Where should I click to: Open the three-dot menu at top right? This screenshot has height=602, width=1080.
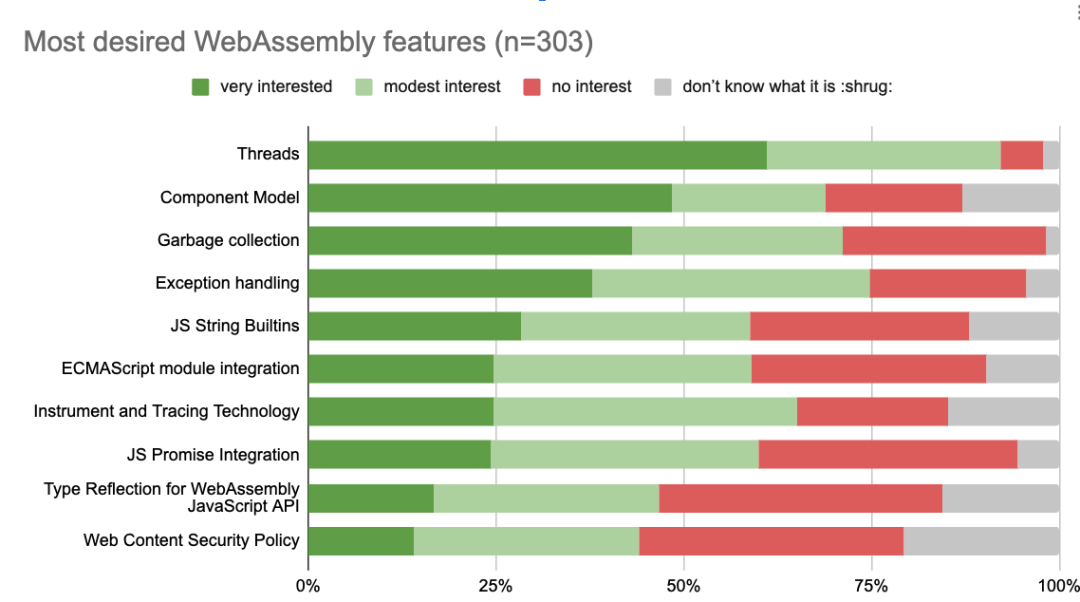click(x=1077, y=12)
